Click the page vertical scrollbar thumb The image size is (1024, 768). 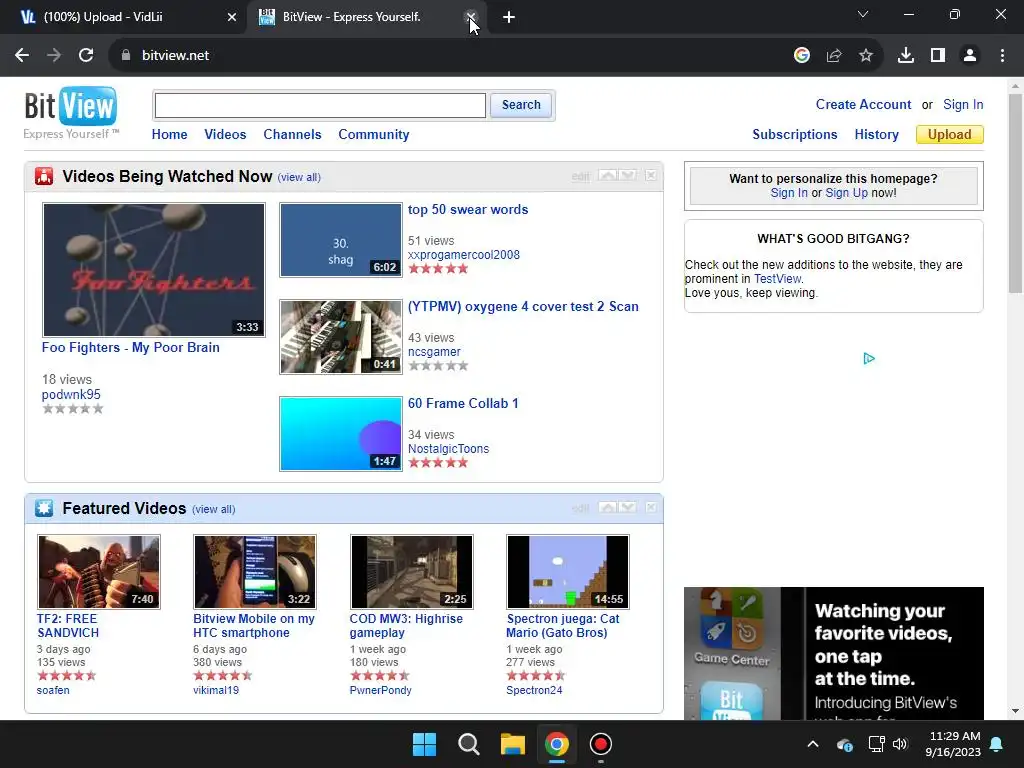[x=1015, y=193]
